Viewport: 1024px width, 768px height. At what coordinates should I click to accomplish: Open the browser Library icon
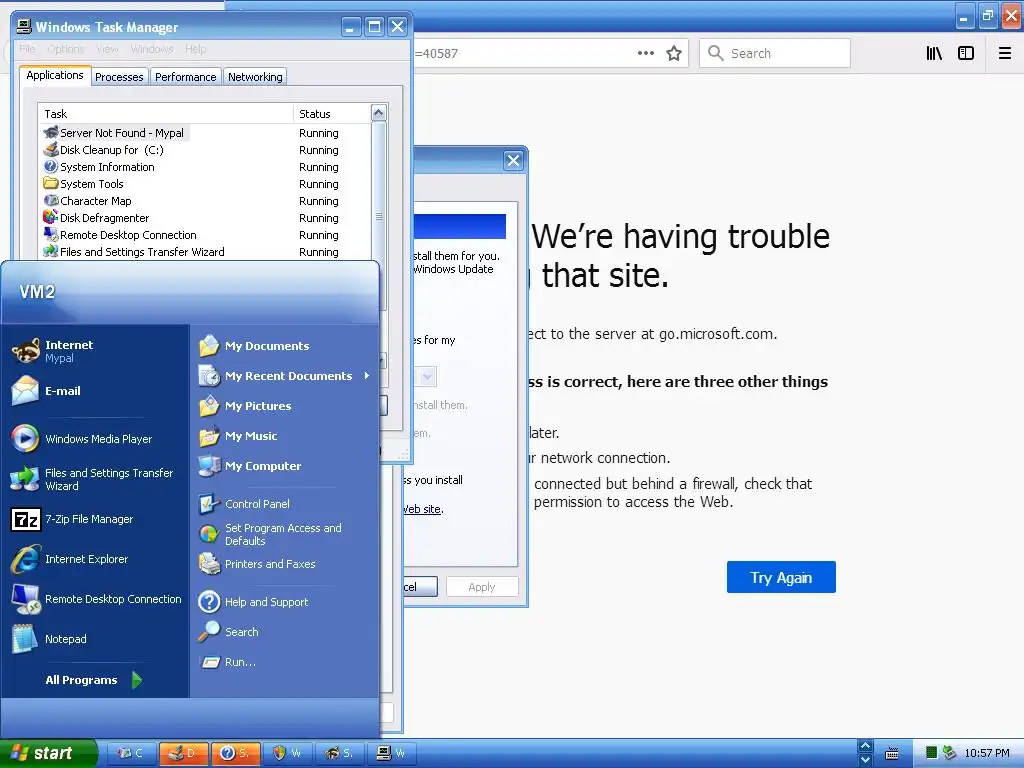(934, 54)
